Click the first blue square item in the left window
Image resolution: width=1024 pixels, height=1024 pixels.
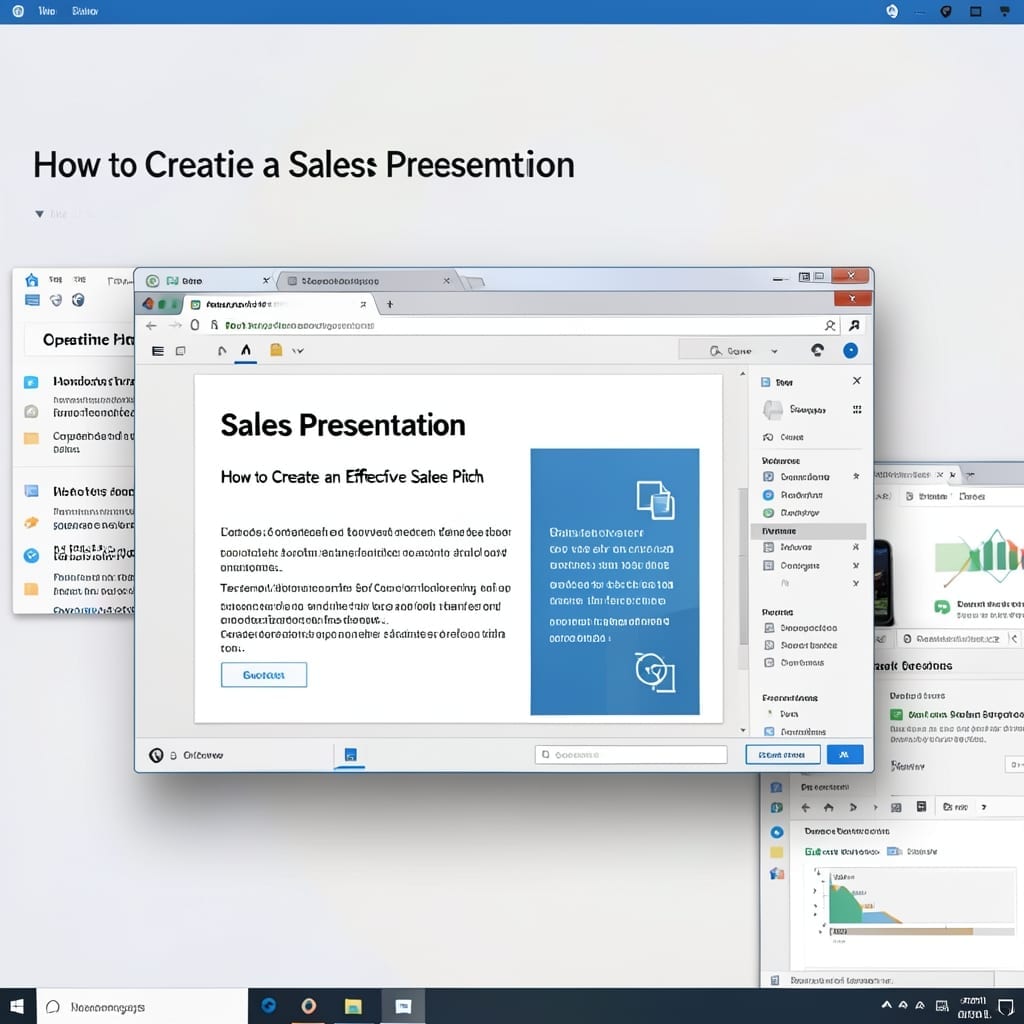31,382
